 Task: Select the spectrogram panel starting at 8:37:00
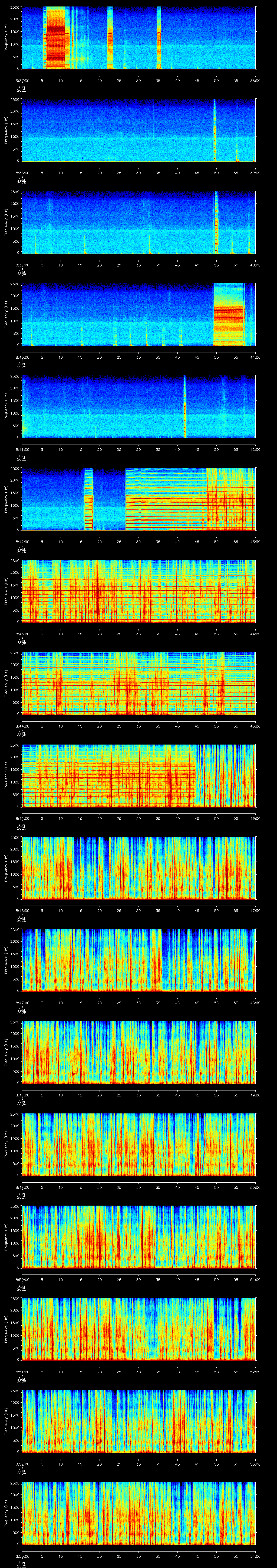tap(139, 38)
